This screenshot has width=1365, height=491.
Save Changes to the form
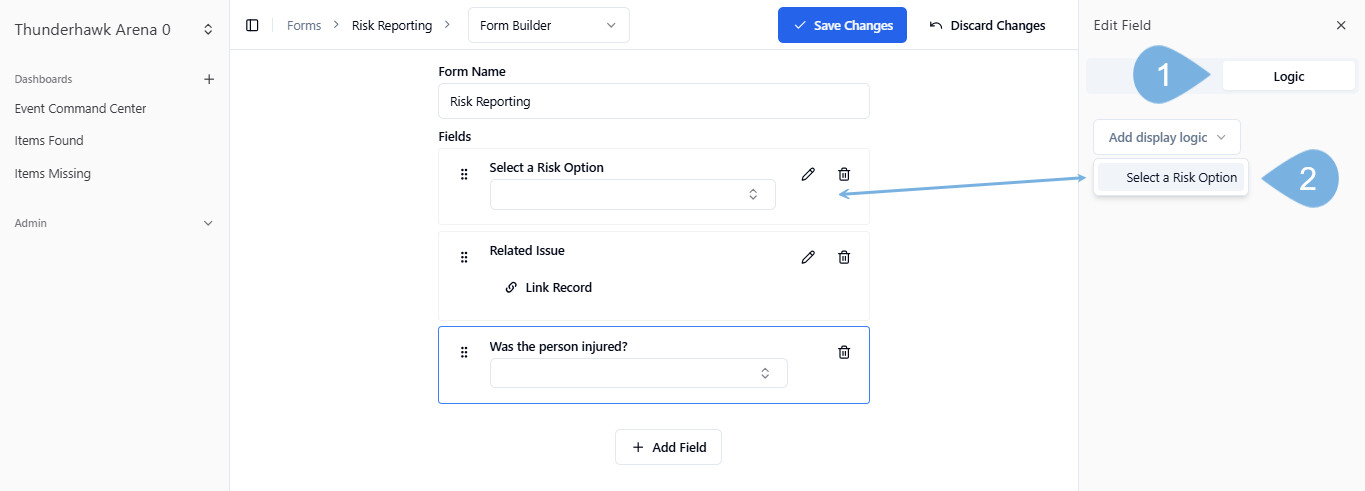point(842,25)
